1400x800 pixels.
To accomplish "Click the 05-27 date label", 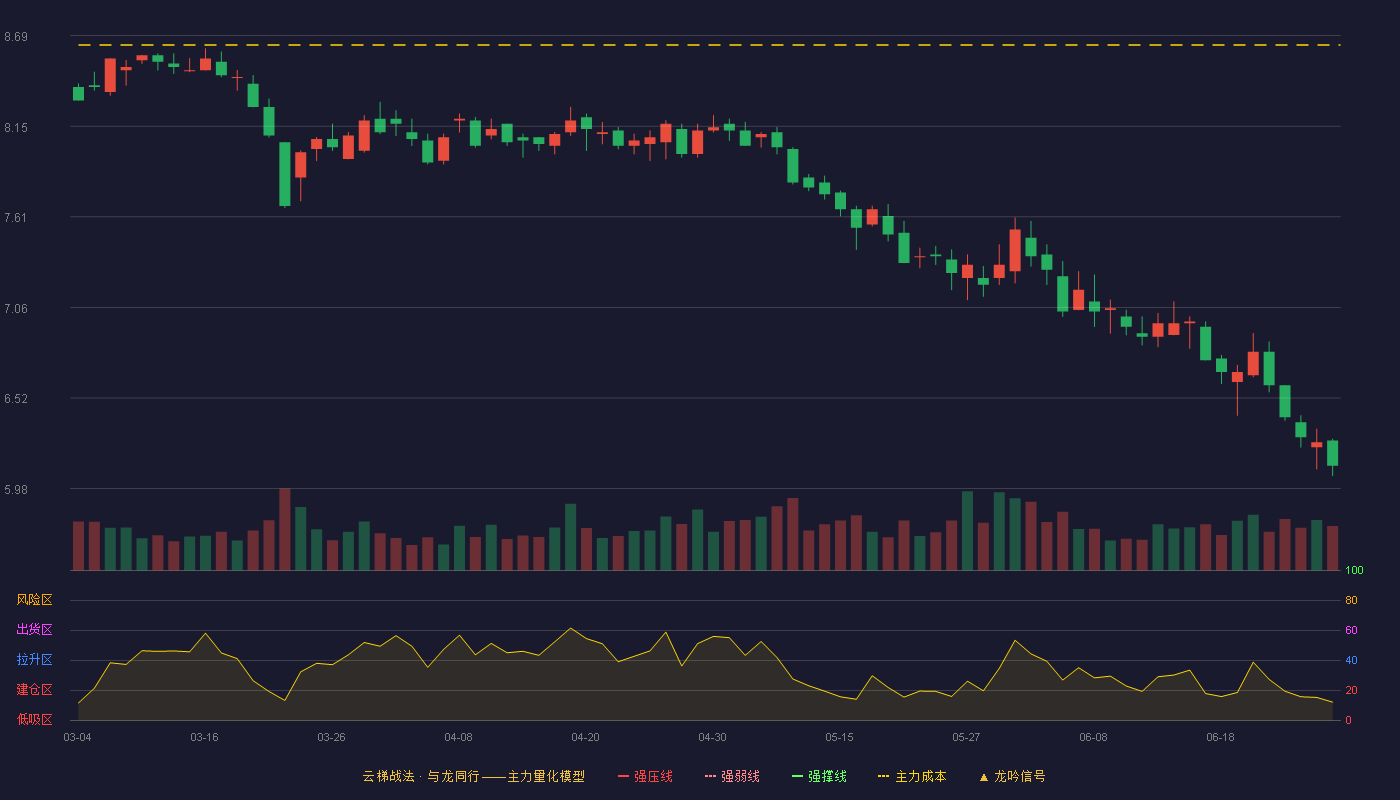I will point(966,737).
